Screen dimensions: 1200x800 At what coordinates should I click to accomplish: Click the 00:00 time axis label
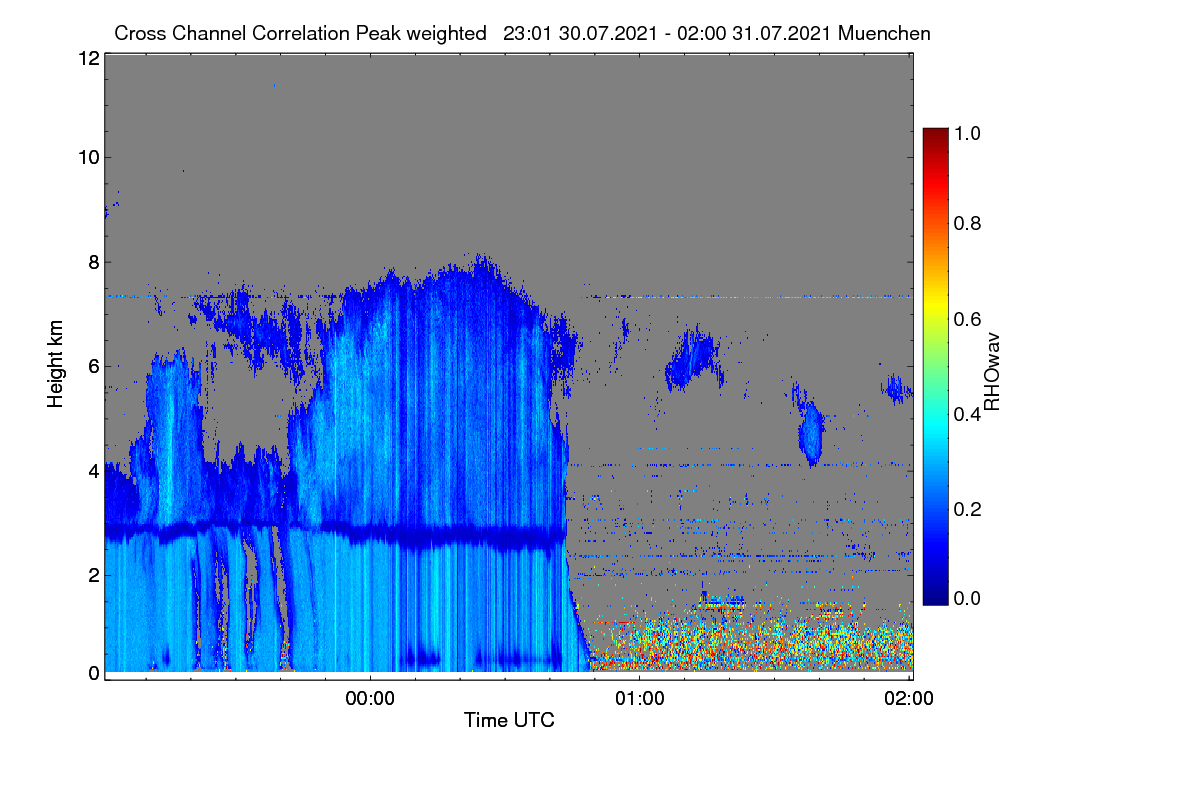click(x=370, y=699)
